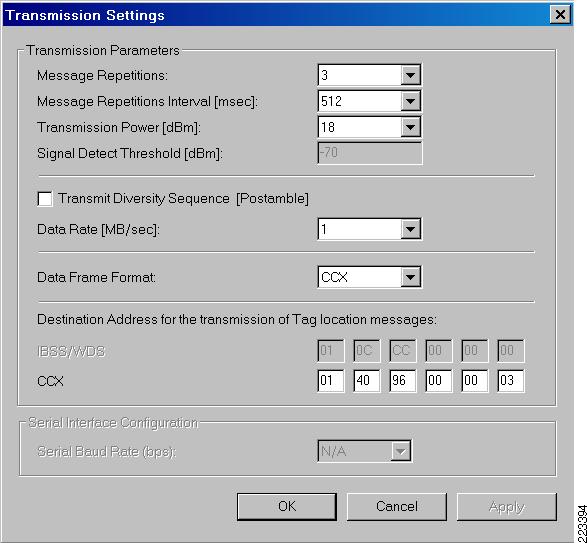Image resolution: width=587 pixels, height=543 pixels.
Task: Click the first IBSS/WDS address field
Action: [x=331, y=351]
